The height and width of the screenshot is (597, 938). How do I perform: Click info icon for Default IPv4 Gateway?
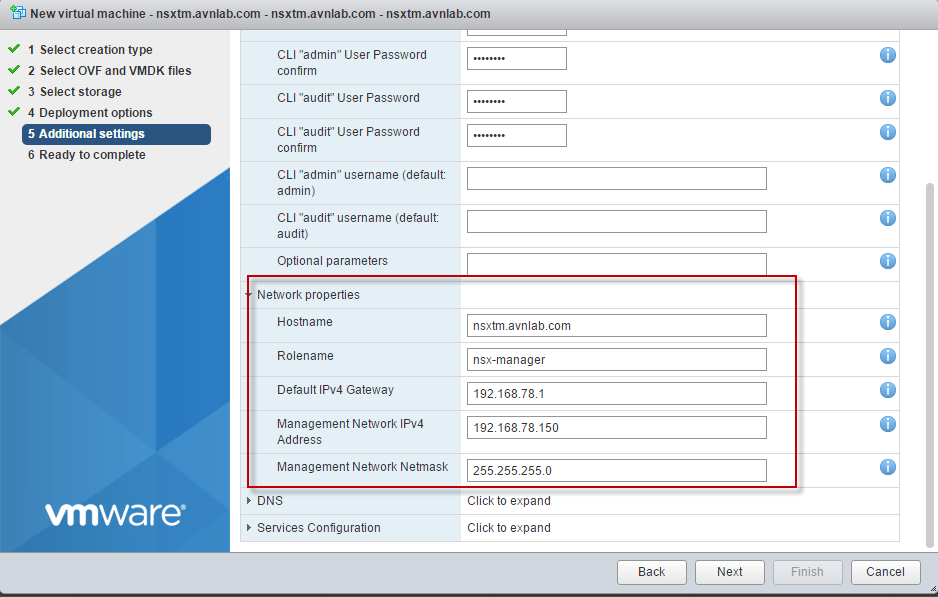coord(887,390)
